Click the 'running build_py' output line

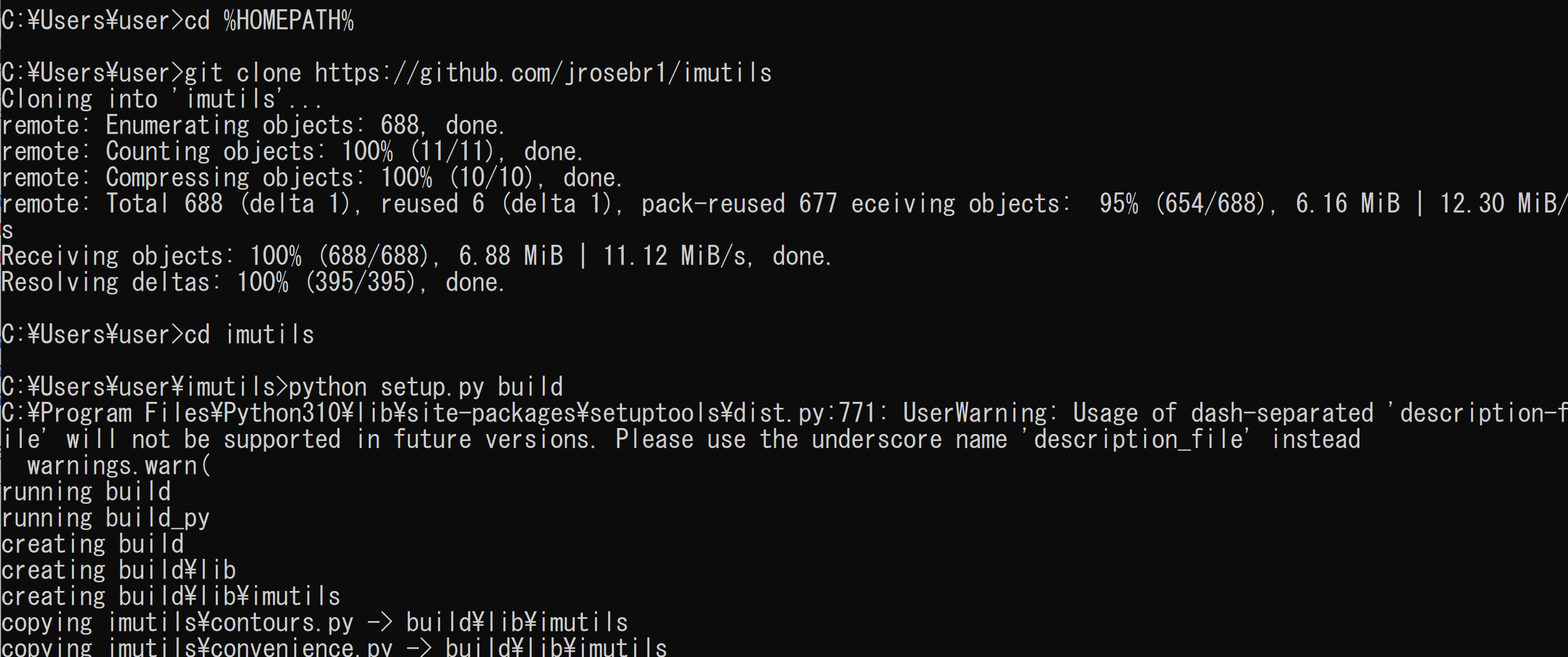pos(105,518)
